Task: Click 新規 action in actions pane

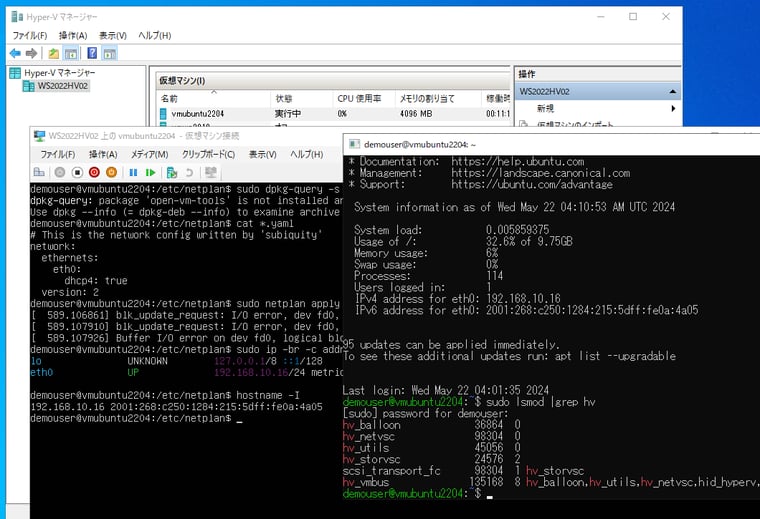Action: click(545, 109)
